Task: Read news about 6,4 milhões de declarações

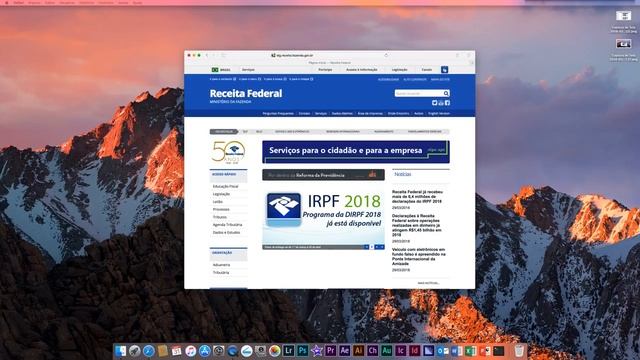Action: coord(417,196)
